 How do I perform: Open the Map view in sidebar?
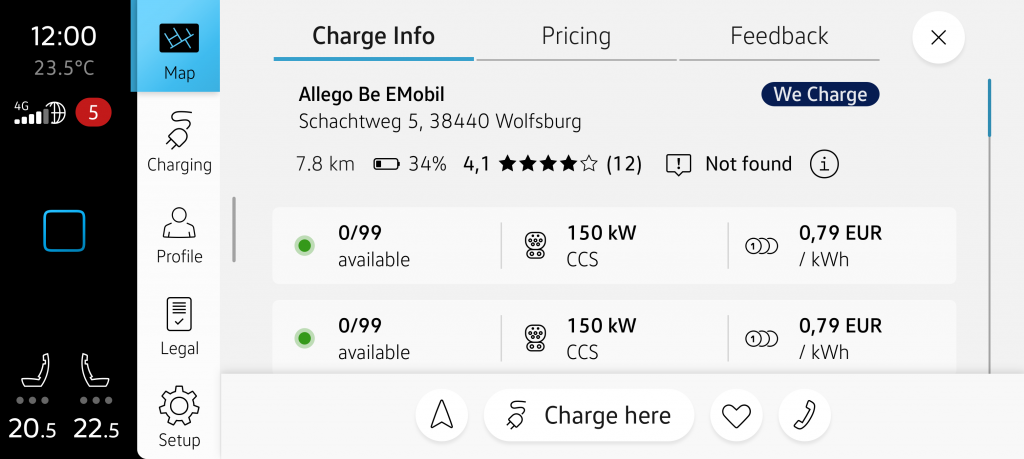[179, 50]
